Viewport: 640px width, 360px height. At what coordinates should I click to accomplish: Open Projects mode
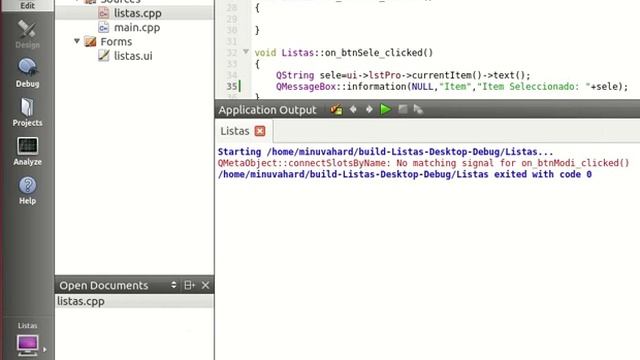point(27,112)
